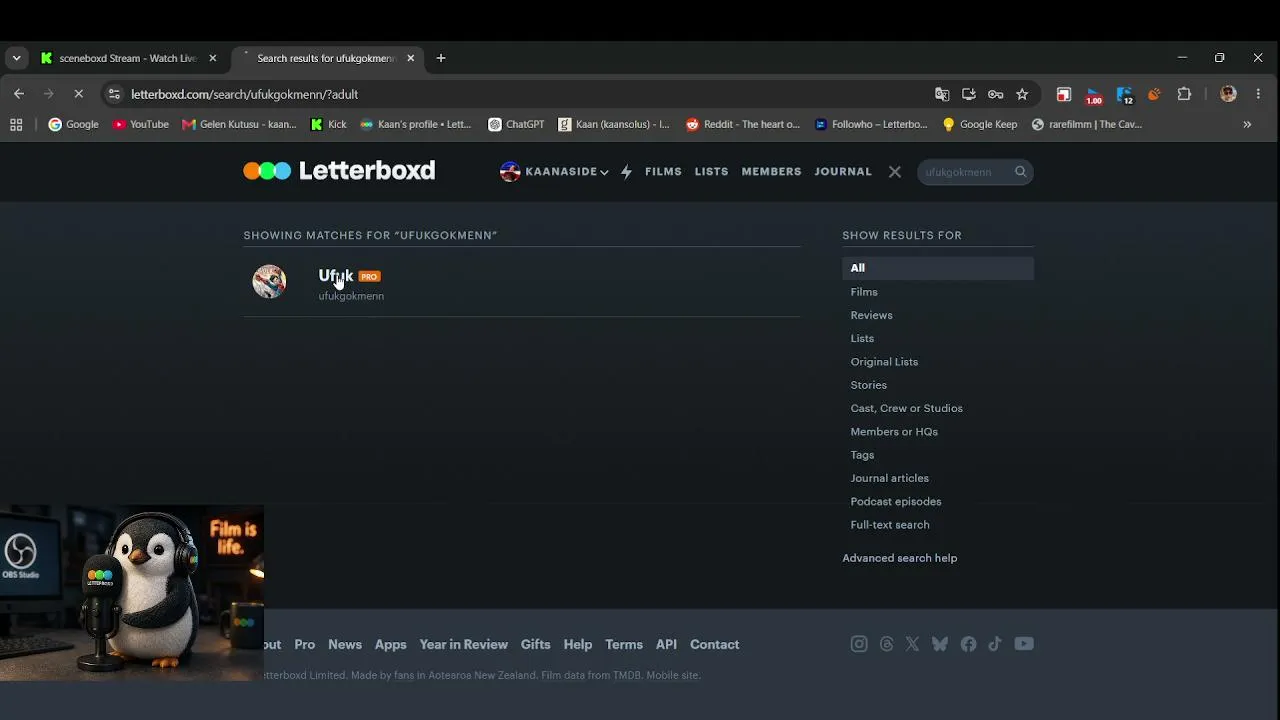Open Letterboxd X icon in footer
The image size is (1280, 720).
pyautogui.click(x=912, y=644)
